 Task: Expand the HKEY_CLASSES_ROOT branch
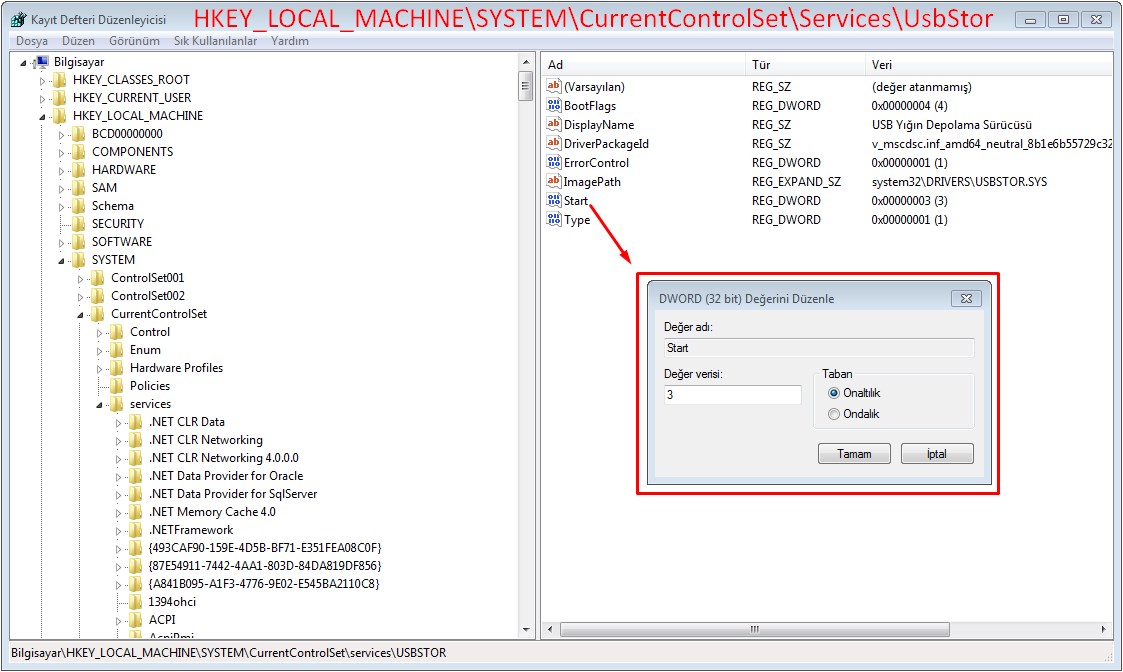[x=42, y=80]
